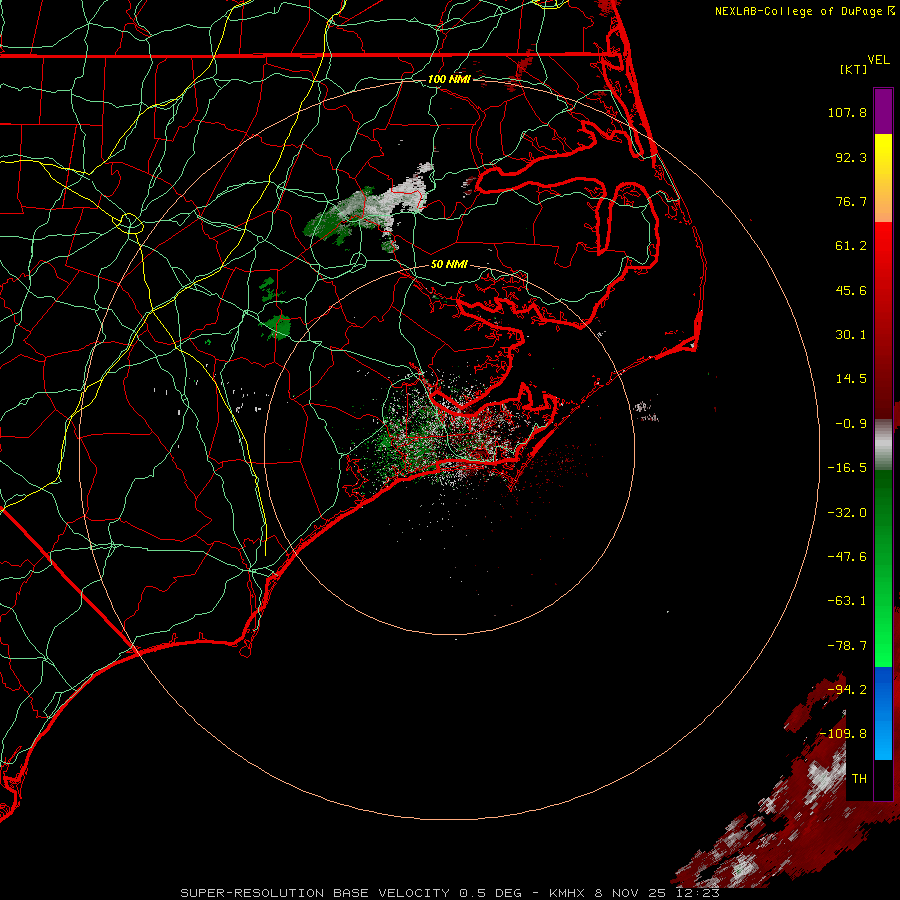This screenshot has width=900, height=900.
Task: Click the 61.2 velocity scale value
Action: tap(851, 246)
